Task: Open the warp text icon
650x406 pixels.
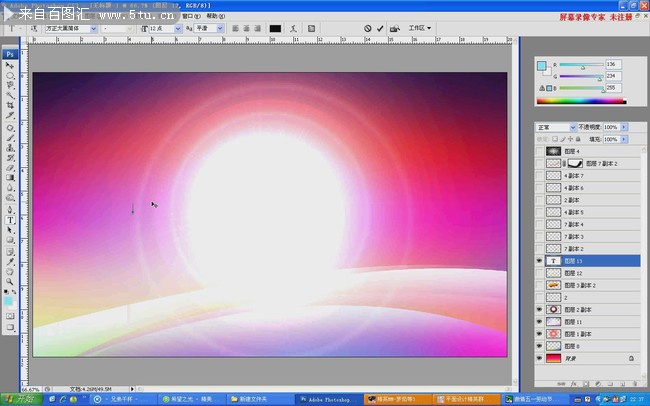Action: (x=293, y=29)
